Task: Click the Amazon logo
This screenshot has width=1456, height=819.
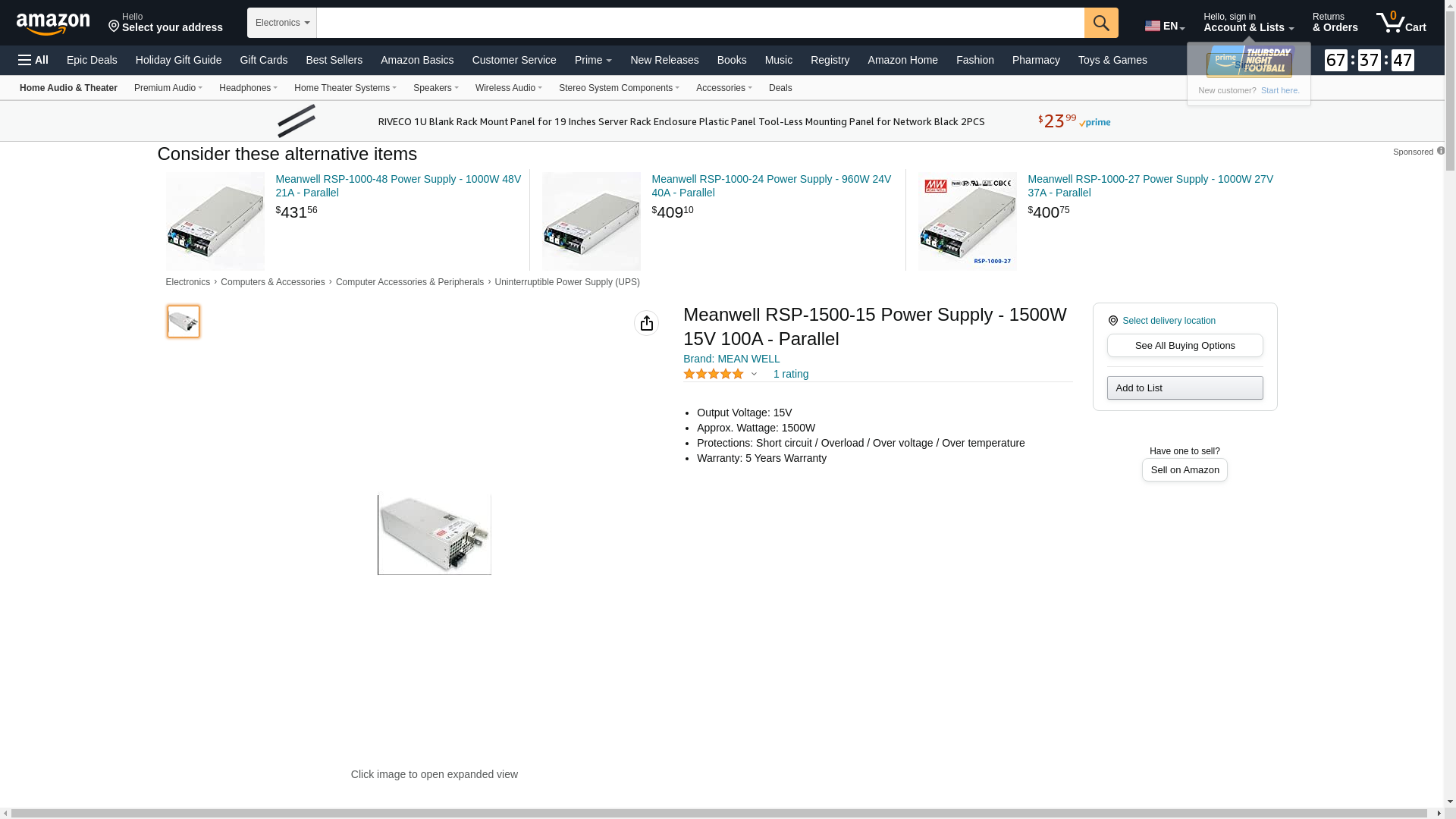Action: pos(53,24)
